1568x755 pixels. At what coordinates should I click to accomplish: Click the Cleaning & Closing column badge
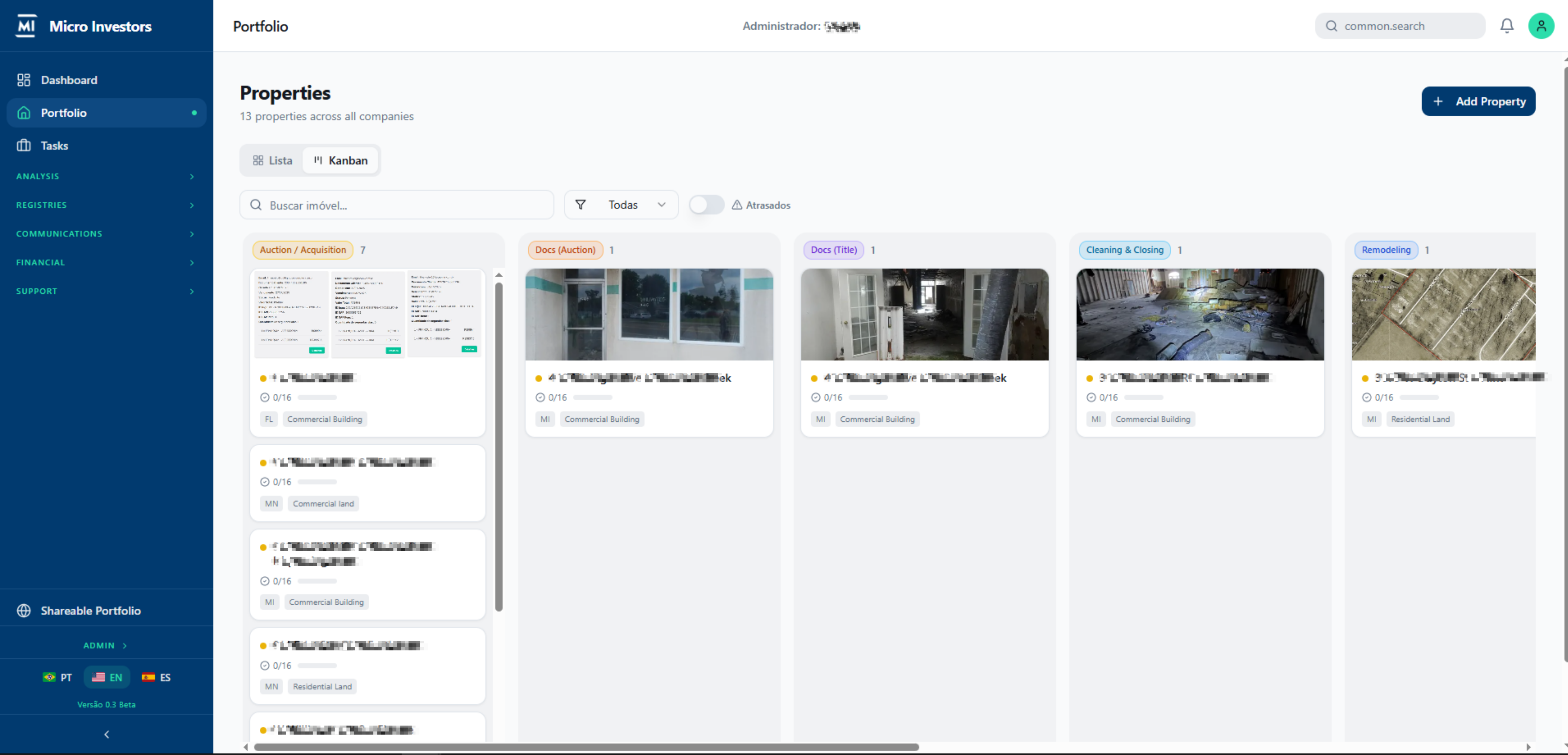[x=1124, y=250]
